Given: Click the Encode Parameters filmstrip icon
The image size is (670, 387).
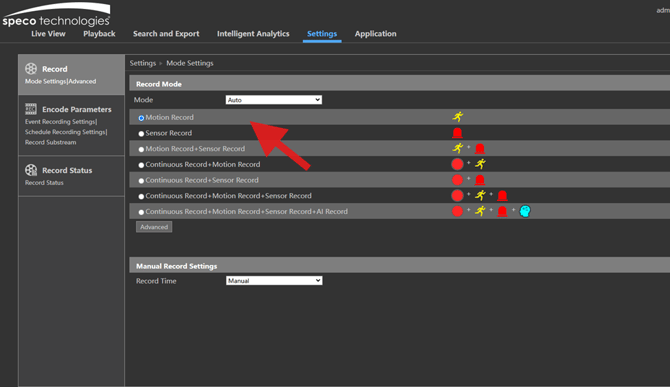Looking at the screenshot, I should pos(31,109).
